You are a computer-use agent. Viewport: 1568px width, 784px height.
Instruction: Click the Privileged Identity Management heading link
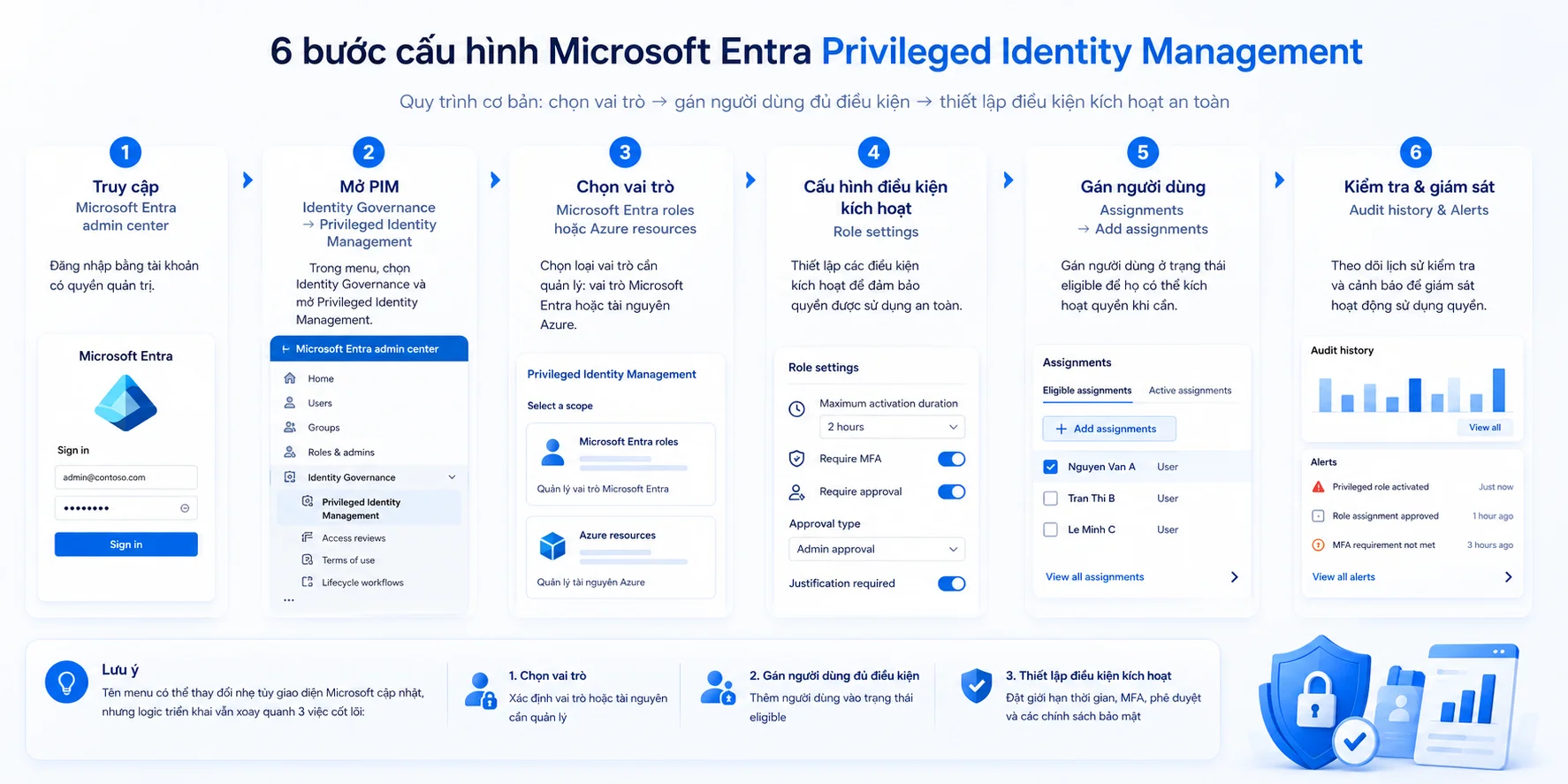coord(612,375)
